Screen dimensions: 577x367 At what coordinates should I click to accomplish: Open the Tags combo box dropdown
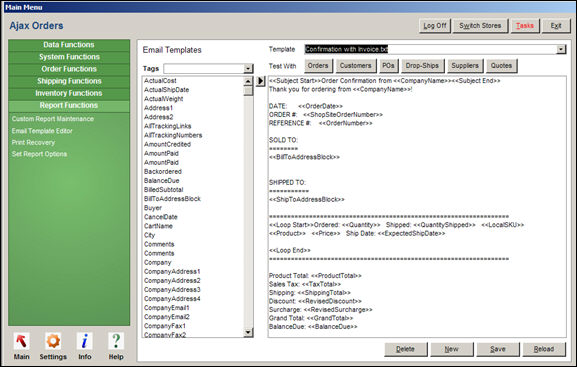click(x=248, y=68)
